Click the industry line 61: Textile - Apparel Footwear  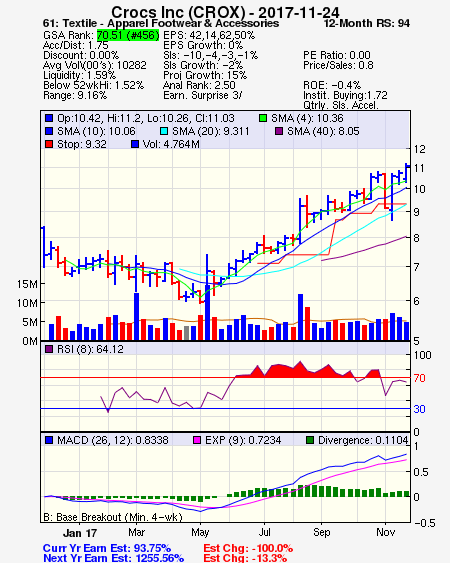pos(161,23)
